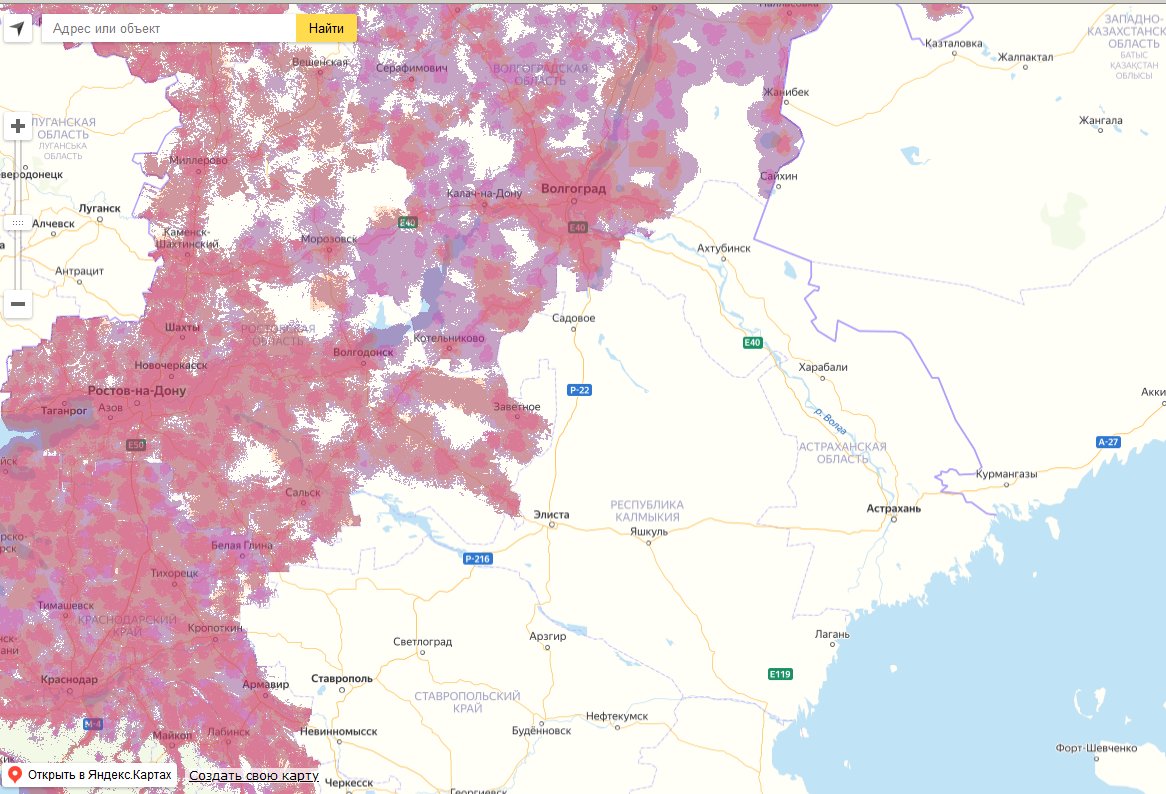Click the Невинномысск label

(x=338, y=732)
